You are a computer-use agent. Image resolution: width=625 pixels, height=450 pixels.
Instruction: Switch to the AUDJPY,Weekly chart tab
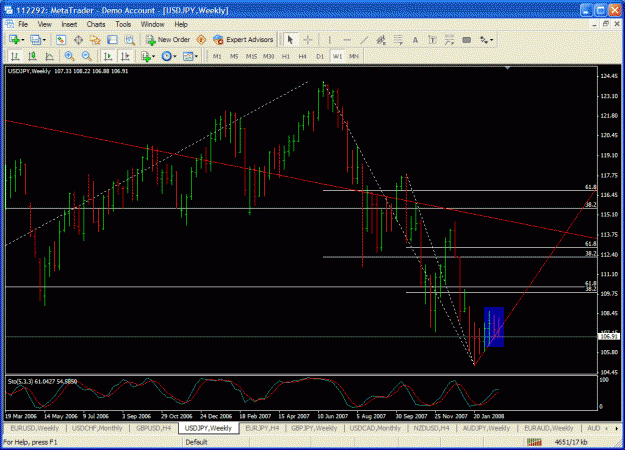coord(486,428)
